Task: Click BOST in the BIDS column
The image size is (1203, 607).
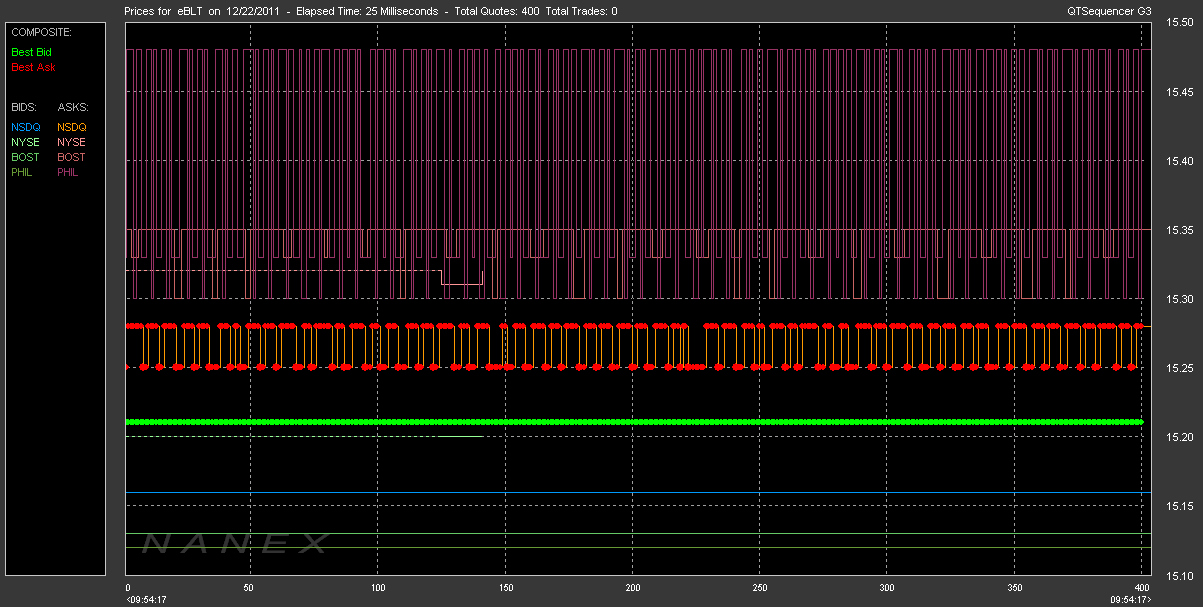Action: 24,157
